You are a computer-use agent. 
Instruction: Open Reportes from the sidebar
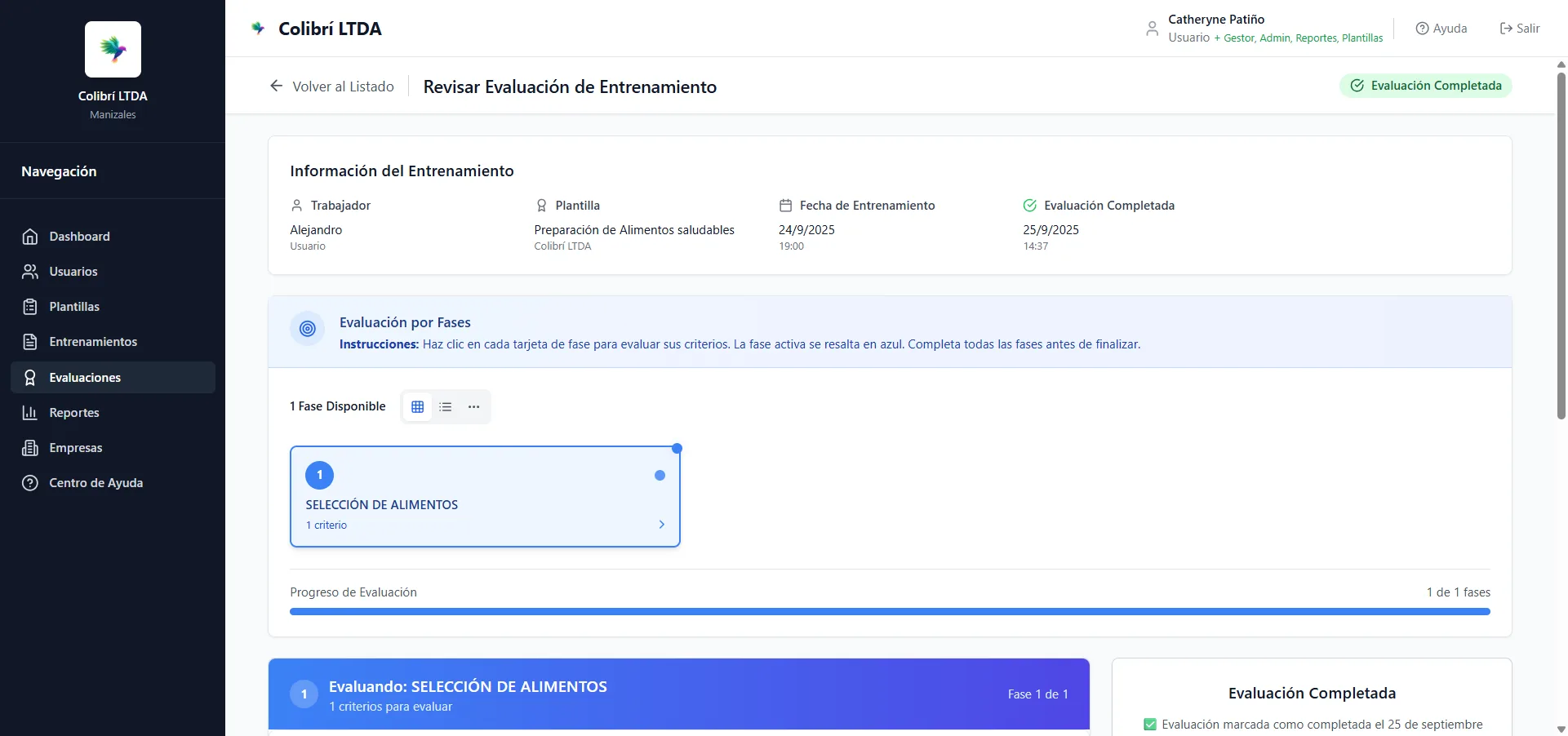point(113,413)
